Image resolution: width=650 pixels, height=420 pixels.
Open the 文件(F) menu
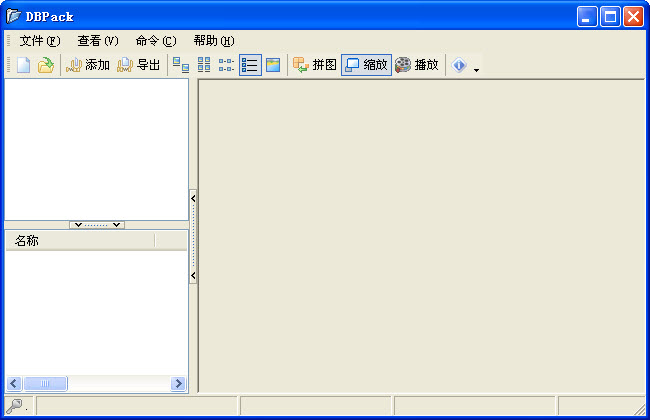point(40,41)
